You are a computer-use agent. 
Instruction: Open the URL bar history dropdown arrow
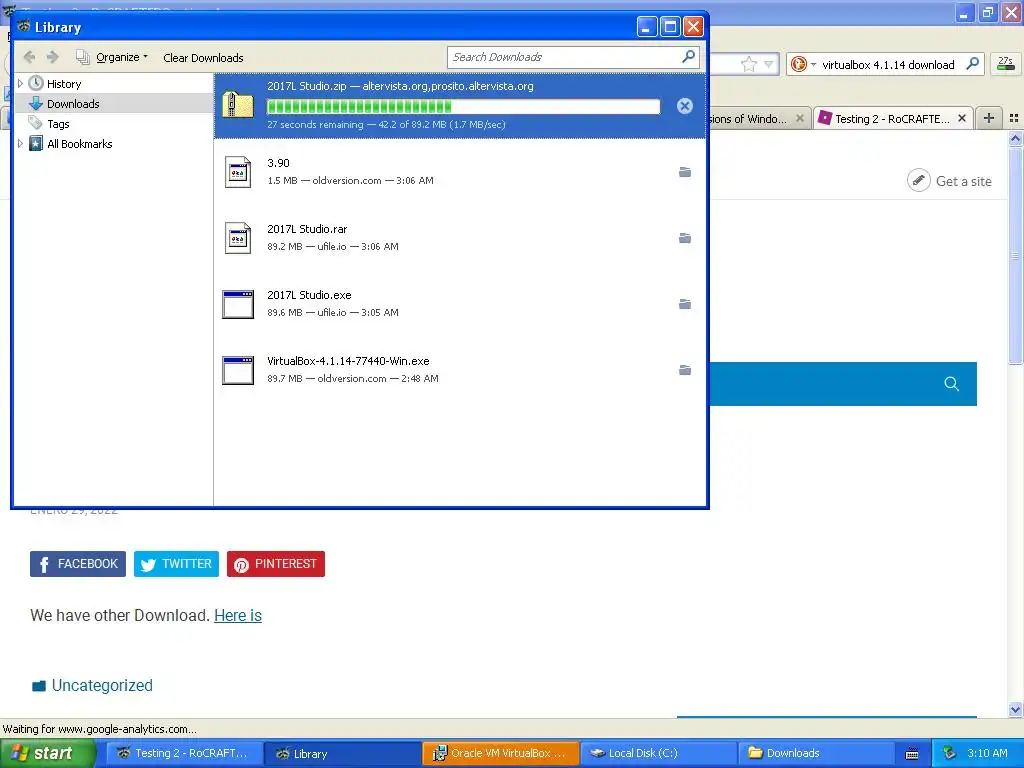769,64
